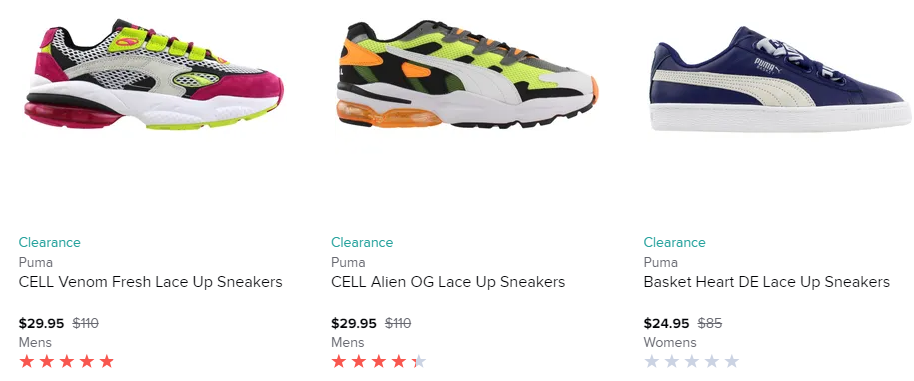
Task: Click the half-filled fifth star under CELL Alien OG
Action: point(419,362)
